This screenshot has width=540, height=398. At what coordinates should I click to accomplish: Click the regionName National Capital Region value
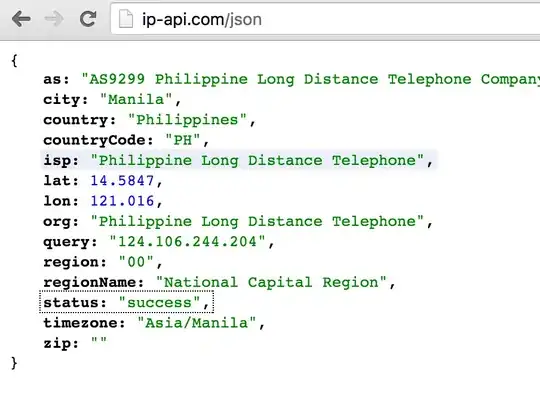pyautogui.click(x=271, y=282)
